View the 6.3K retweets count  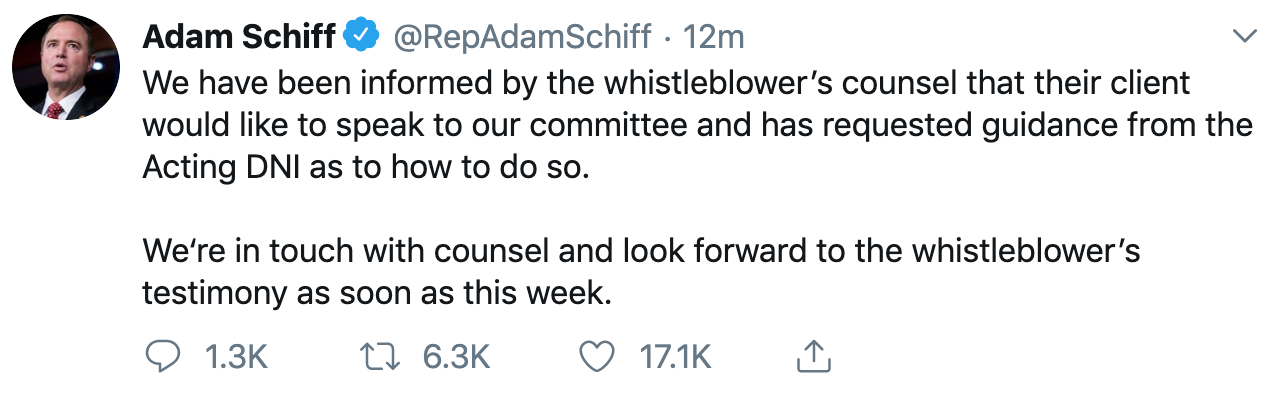point(457,356)
